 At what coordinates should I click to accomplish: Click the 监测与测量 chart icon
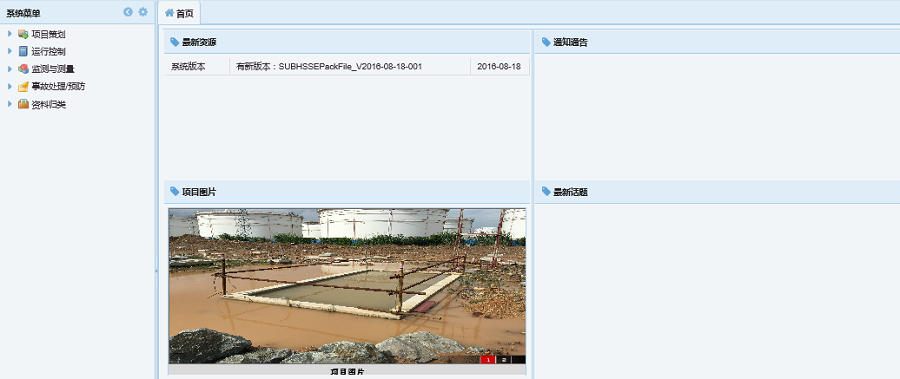point(23,69)
